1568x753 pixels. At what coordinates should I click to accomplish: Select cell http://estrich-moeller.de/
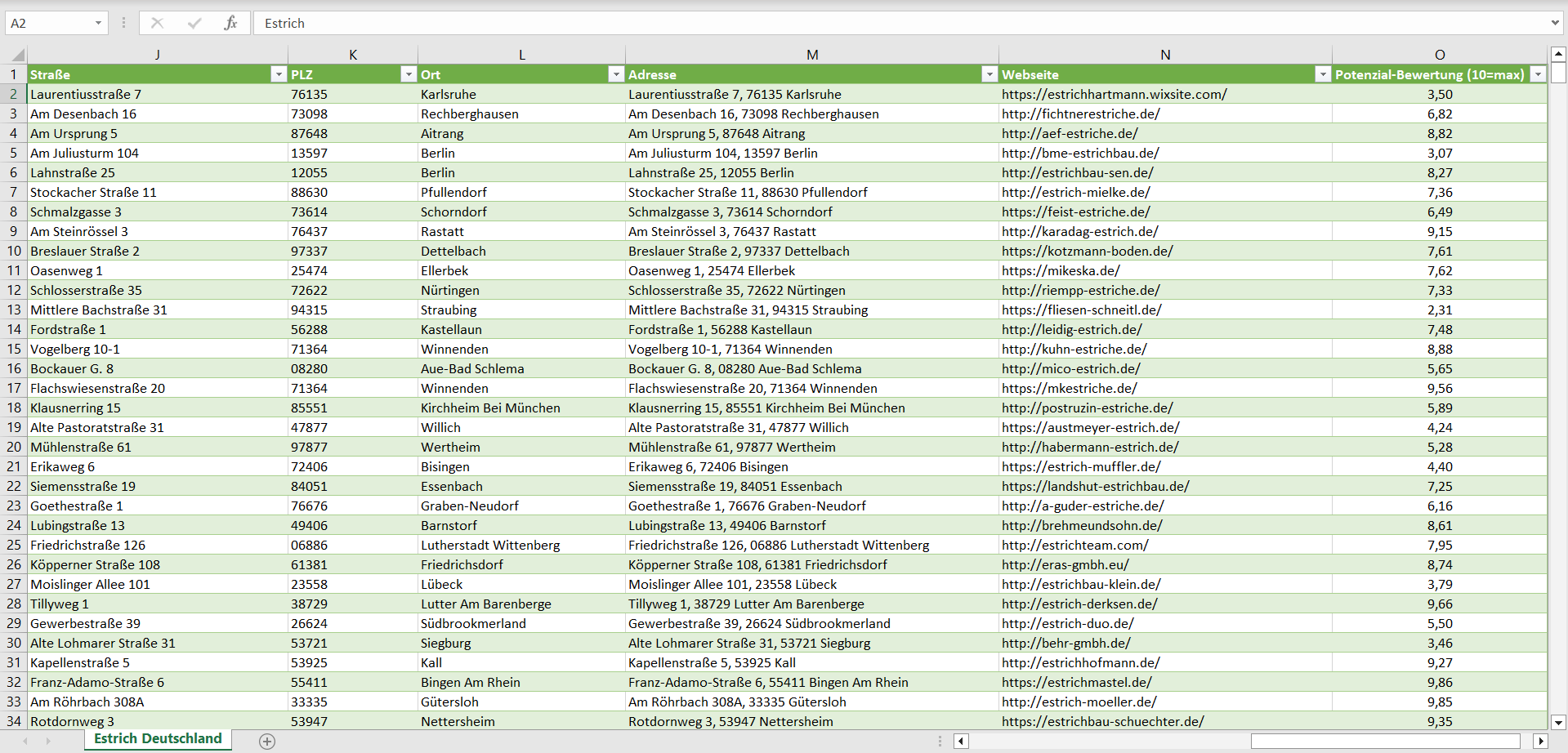point(1165,702)
